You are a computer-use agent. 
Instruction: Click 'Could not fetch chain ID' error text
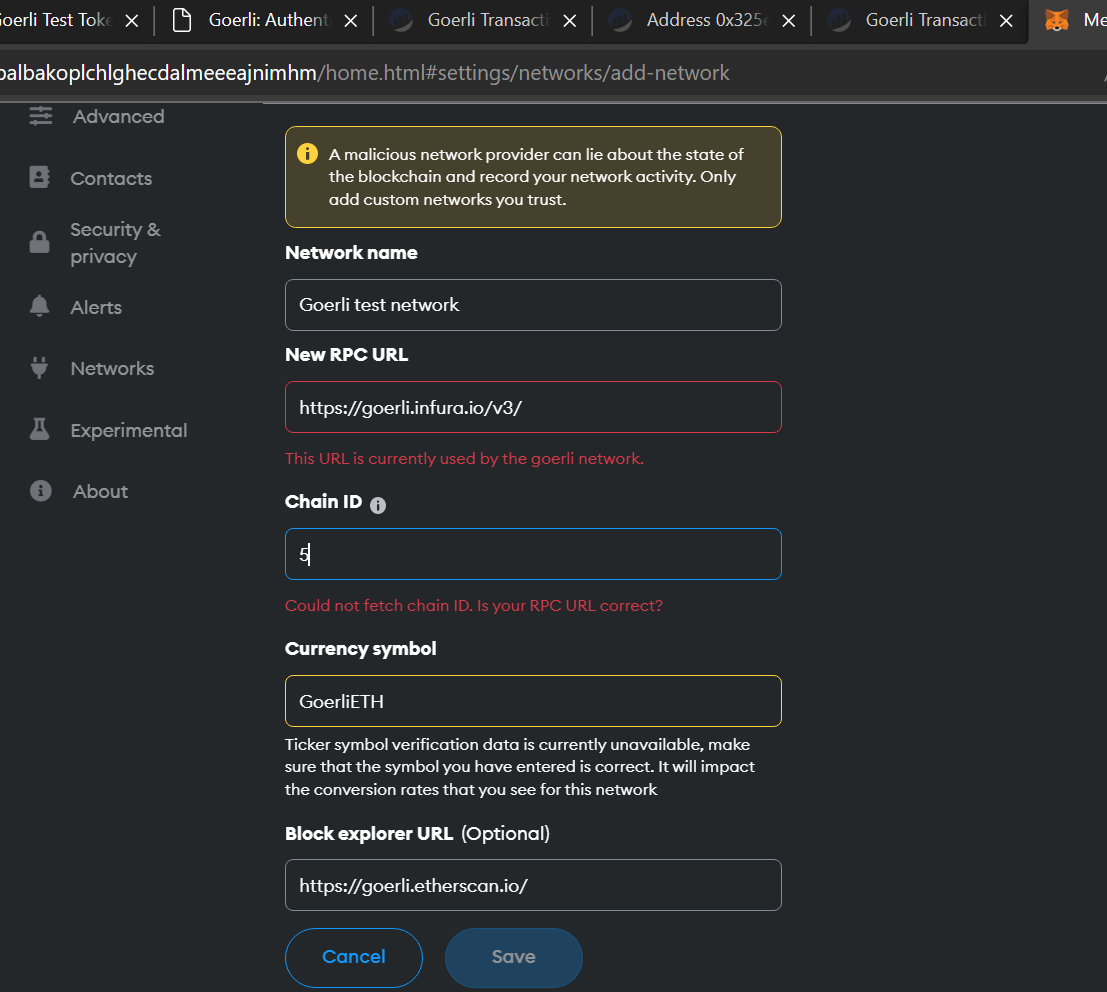(x=474, y=605)
